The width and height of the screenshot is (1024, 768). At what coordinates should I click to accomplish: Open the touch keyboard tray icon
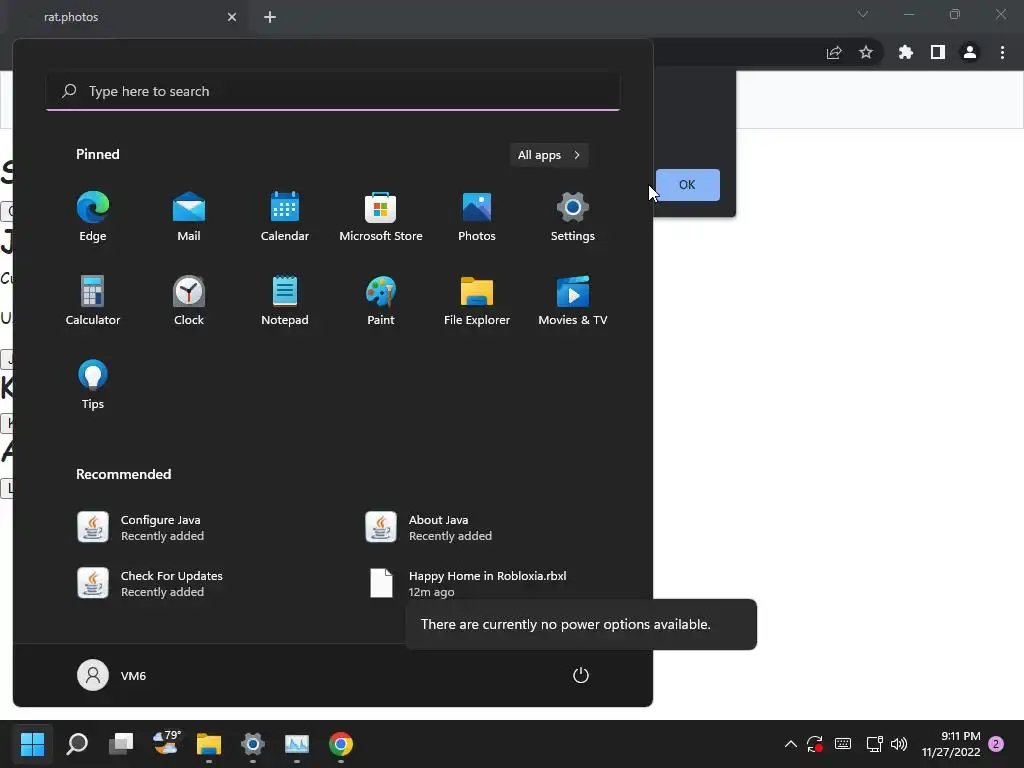843,744
